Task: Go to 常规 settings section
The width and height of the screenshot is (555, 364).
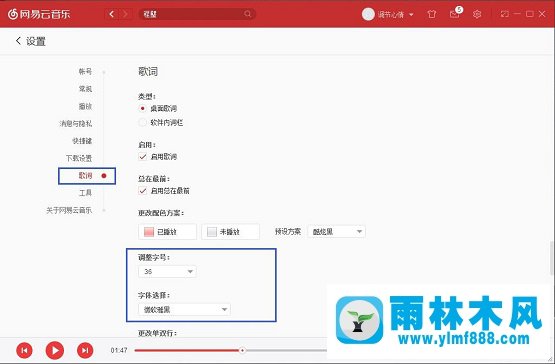Action: pos(85,89)
